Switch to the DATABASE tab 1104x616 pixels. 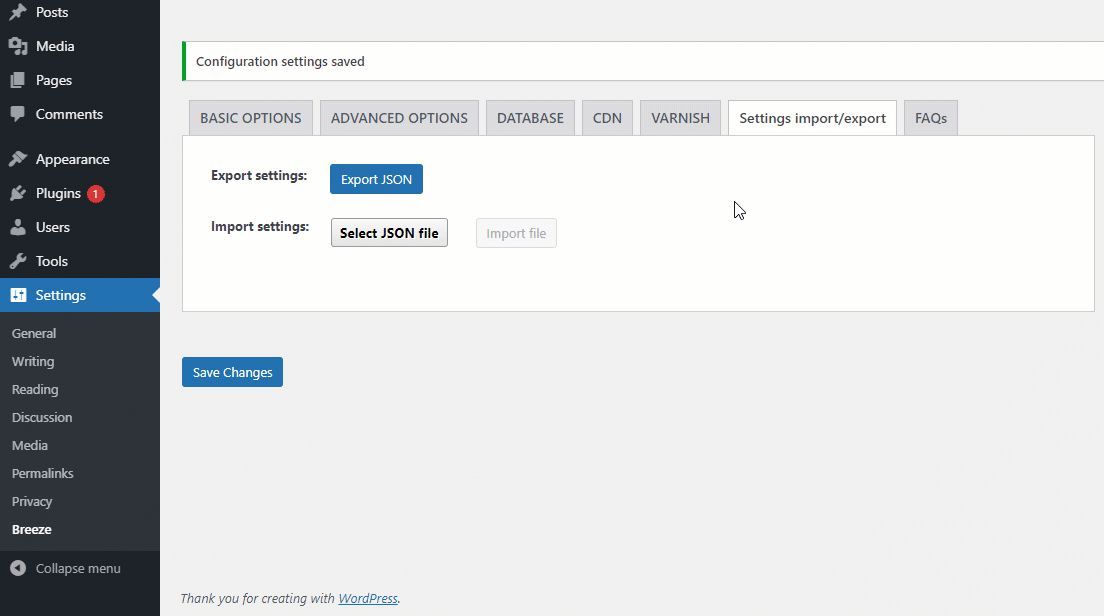tap(530, 118)
